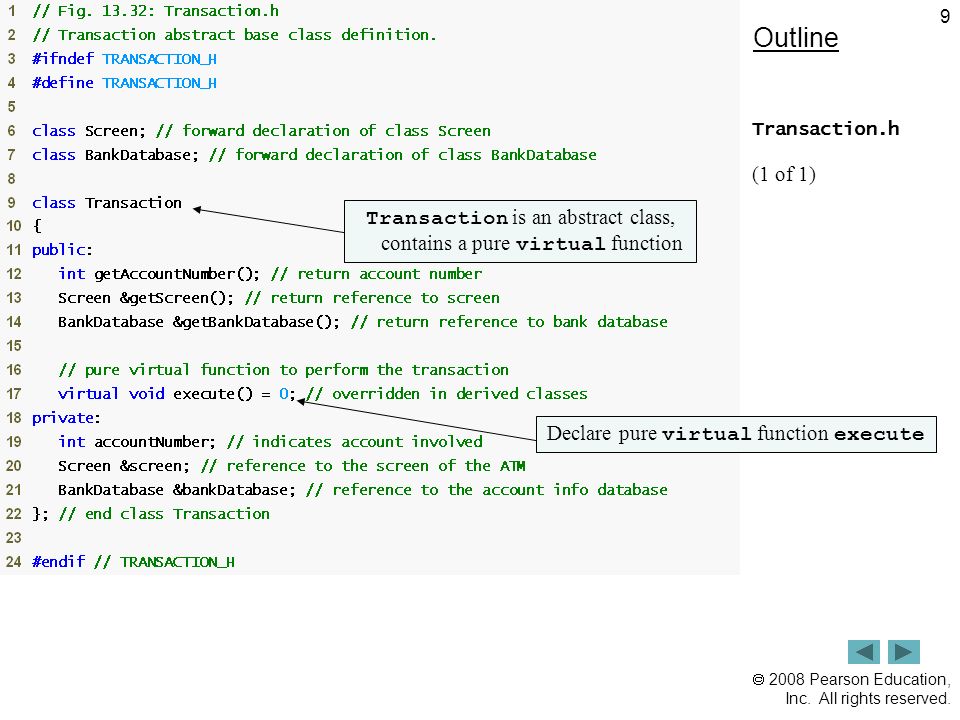Click slide number 9
960x720 pixels.
pyautogui.click(x=945, y=16)
